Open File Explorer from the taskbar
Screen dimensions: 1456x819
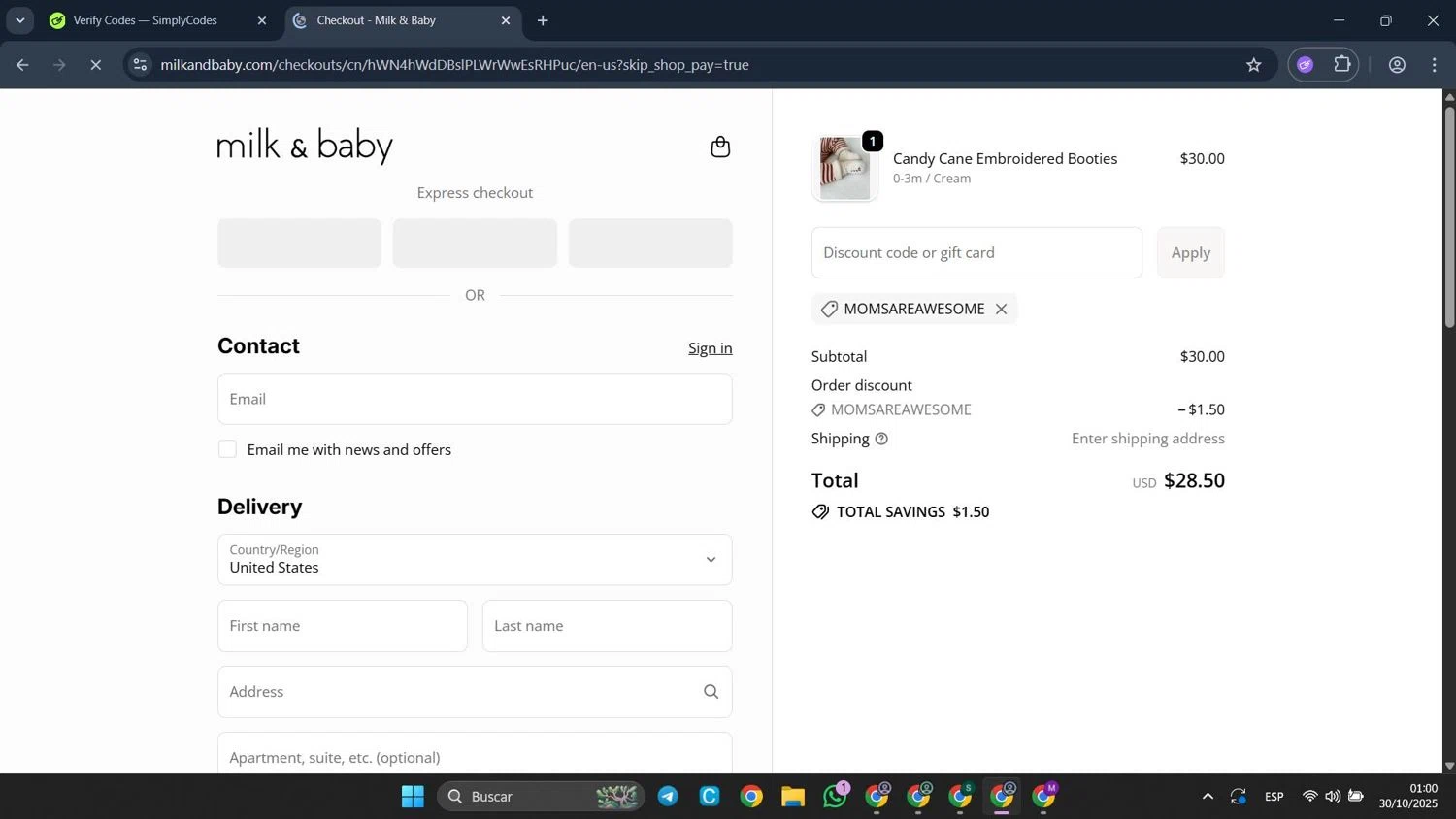(793, 797)
